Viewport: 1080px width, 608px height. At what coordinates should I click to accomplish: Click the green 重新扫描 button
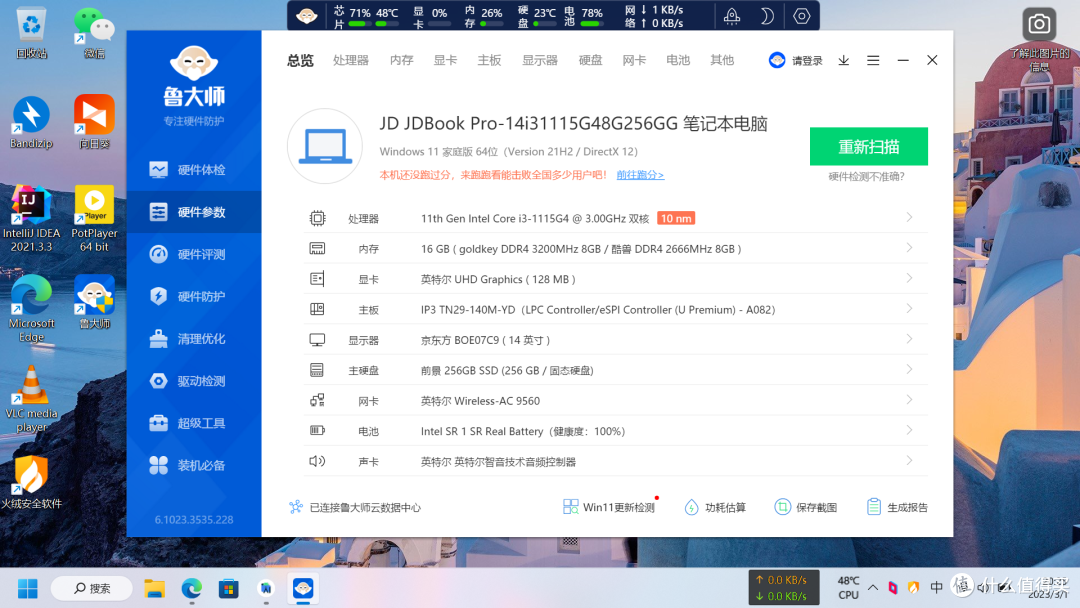(x=868, y=146)
